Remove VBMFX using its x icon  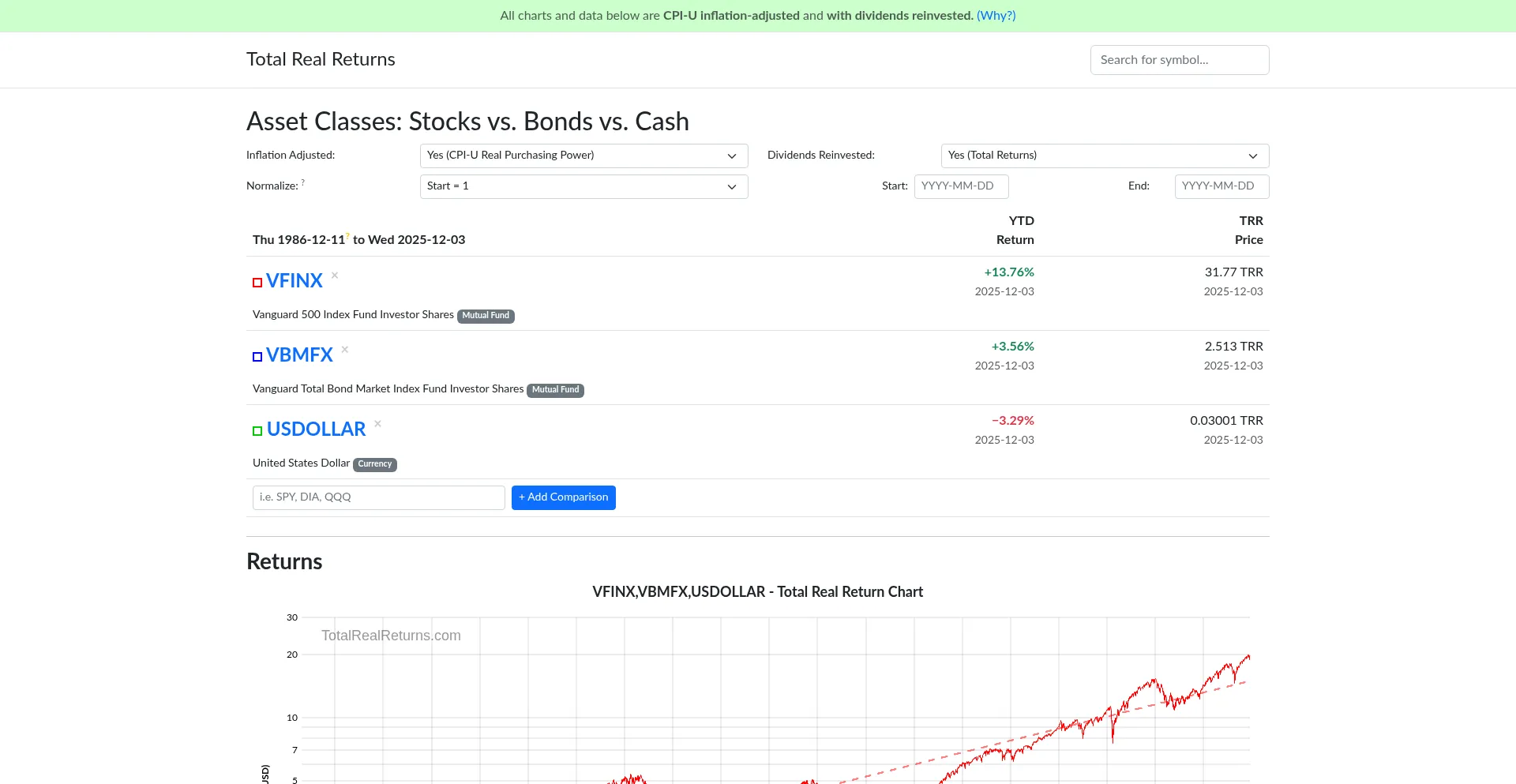(x=345, y=350)
